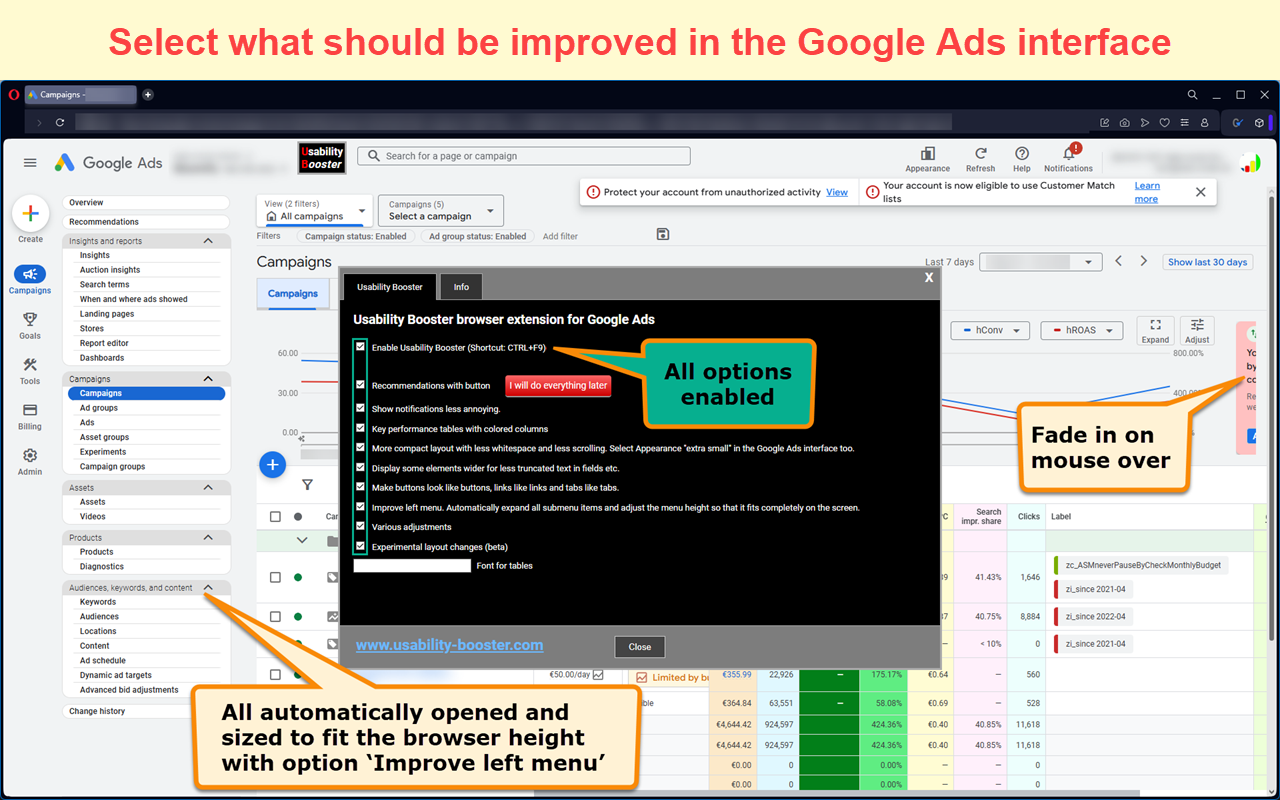Open the Appearance settings icon
Viewport: 1280px width, 800px height.
[x=928, y=154]
